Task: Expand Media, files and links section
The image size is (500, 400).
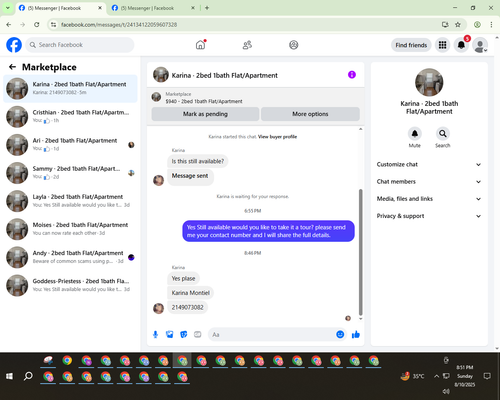Action: coord(429,199)
